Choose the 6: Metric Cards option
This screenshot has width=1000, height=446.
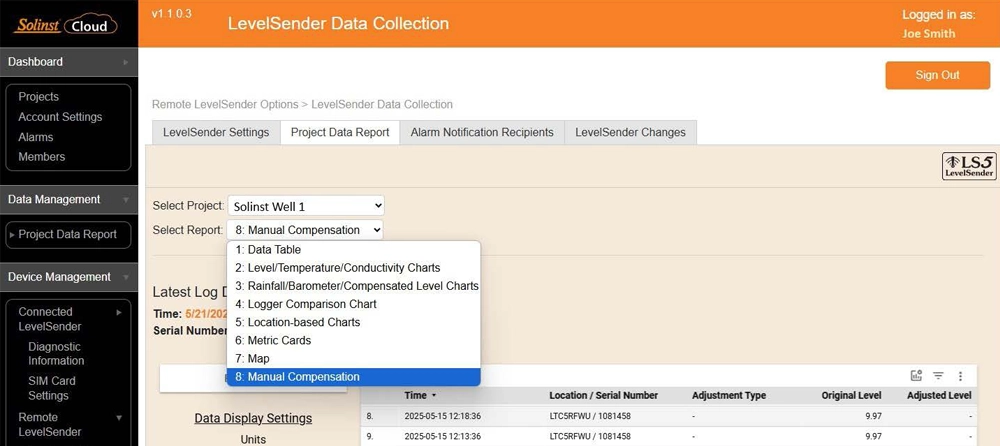(x=353, y=340)
